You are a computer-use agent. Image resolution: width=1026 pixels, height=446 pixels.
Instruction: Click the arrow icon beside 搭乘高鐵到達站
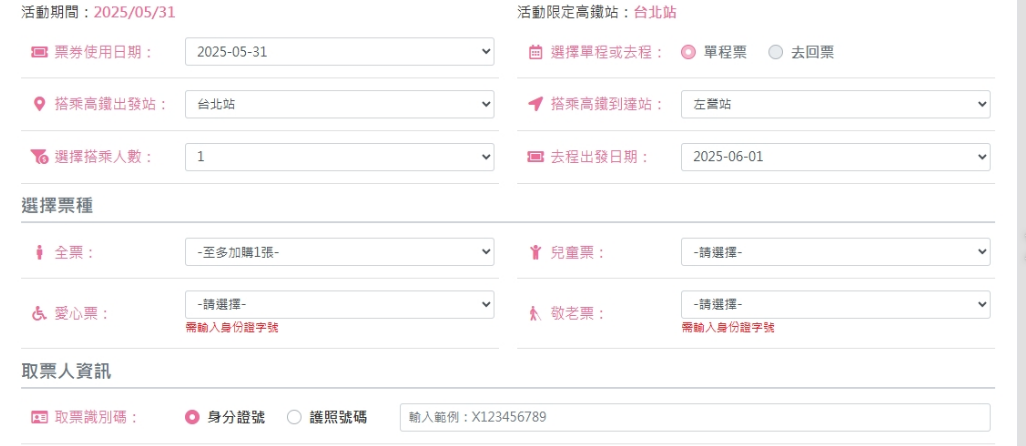[x=535, y=104]
